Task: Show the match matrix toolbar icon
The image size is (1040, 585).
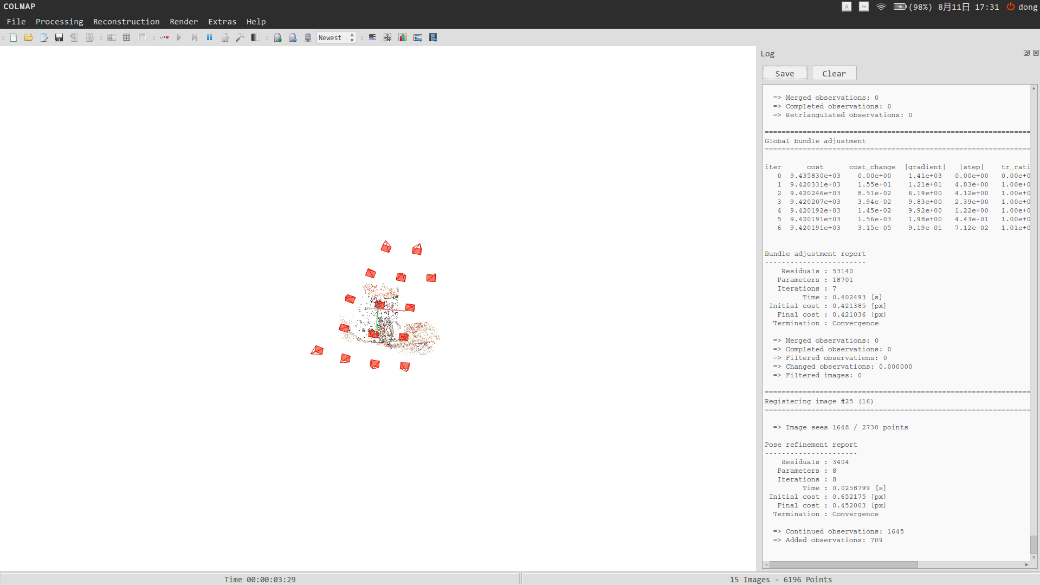Action: (x=387, y=38)
